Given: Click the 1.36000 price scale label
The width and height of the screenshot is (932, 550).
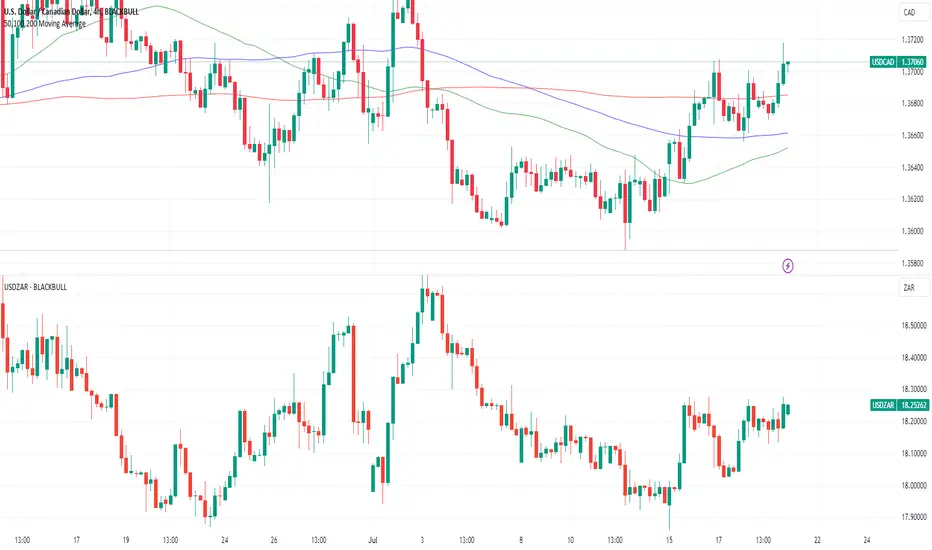Looking at the screenshot, I should coord(912,231).
